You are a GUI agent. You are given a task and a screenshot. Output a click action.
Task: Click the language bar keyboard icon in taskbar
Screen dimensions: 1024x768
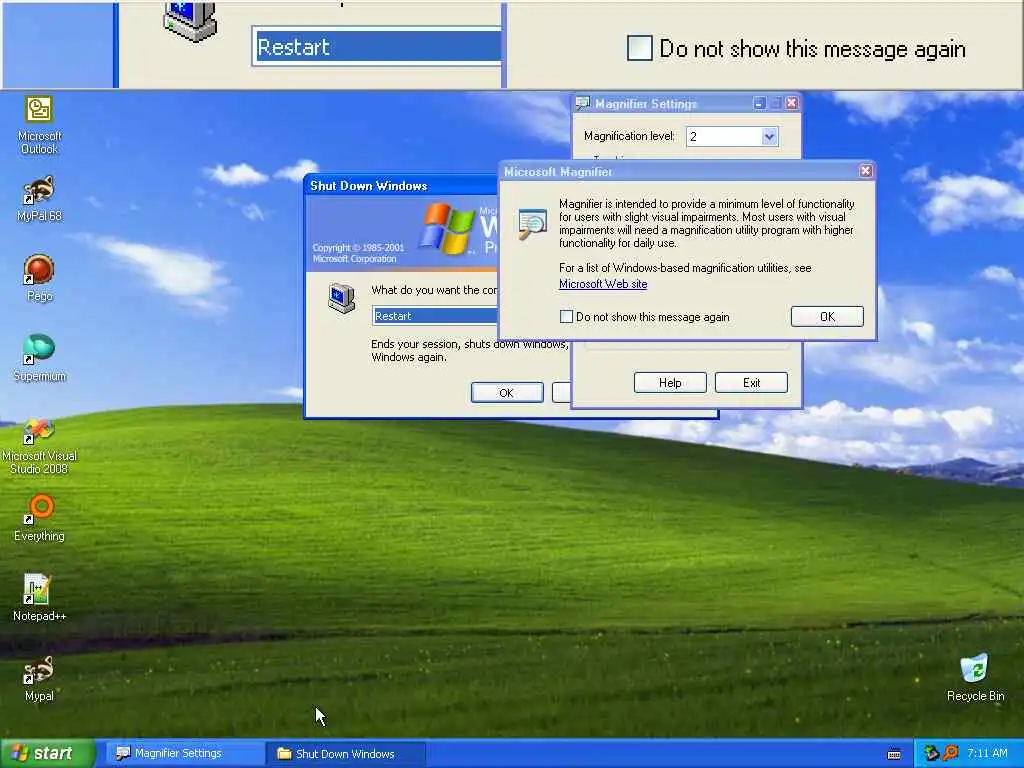[894, 754]
